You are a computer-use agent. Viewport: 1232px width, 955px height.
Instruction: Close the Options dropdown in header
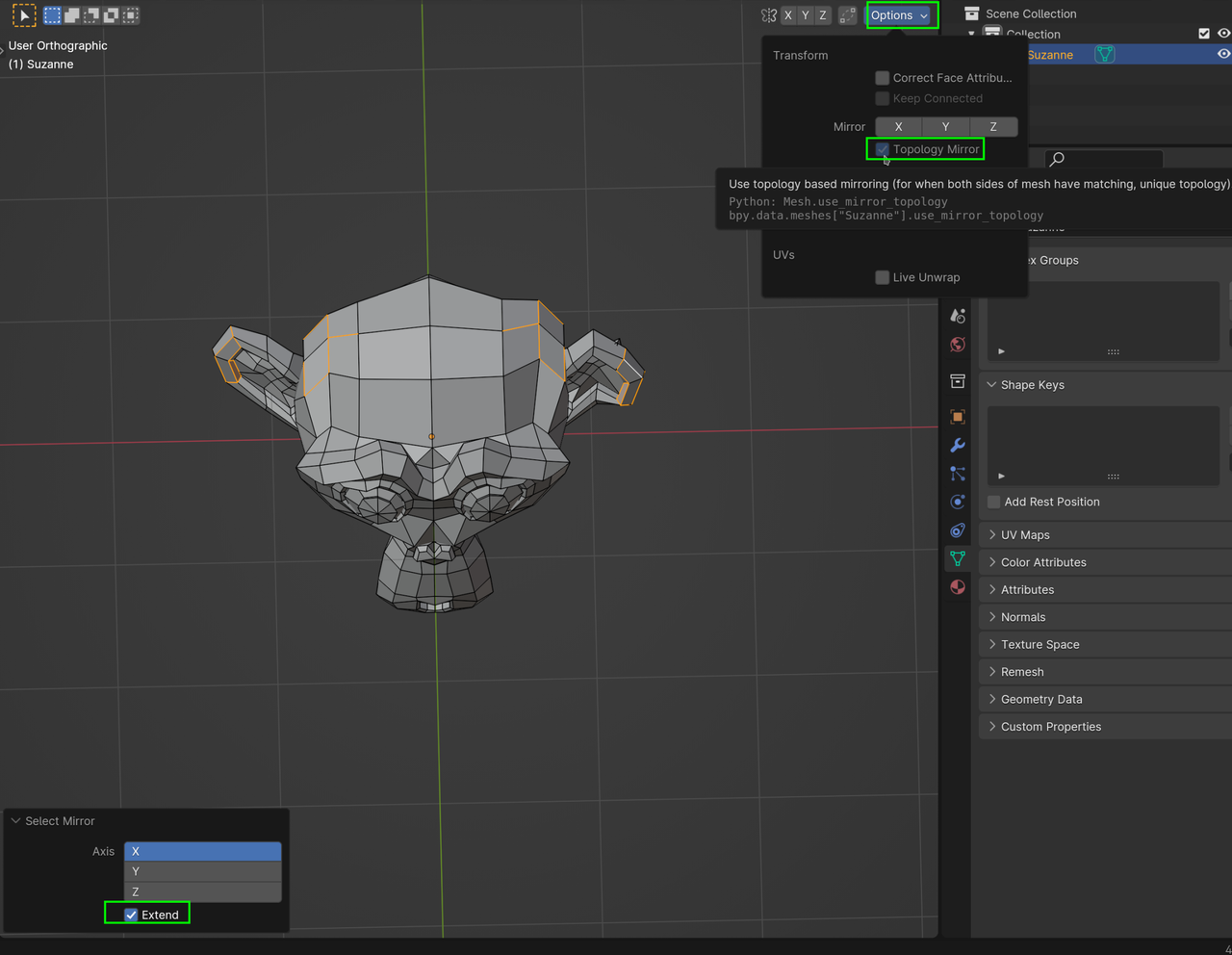[899, 15]
